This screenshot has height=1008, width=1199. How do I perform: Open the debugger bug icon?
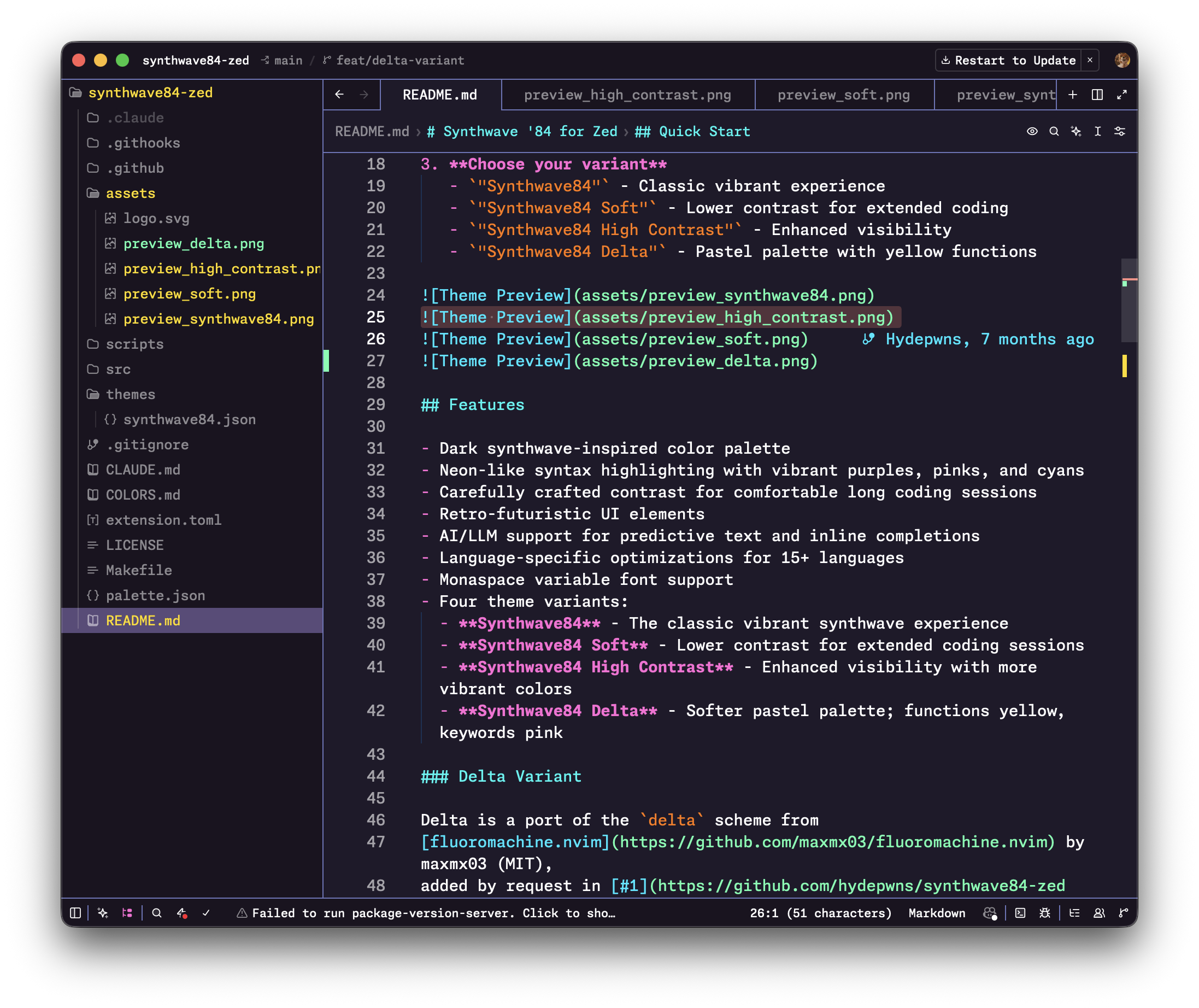(x=1045, y=912)
